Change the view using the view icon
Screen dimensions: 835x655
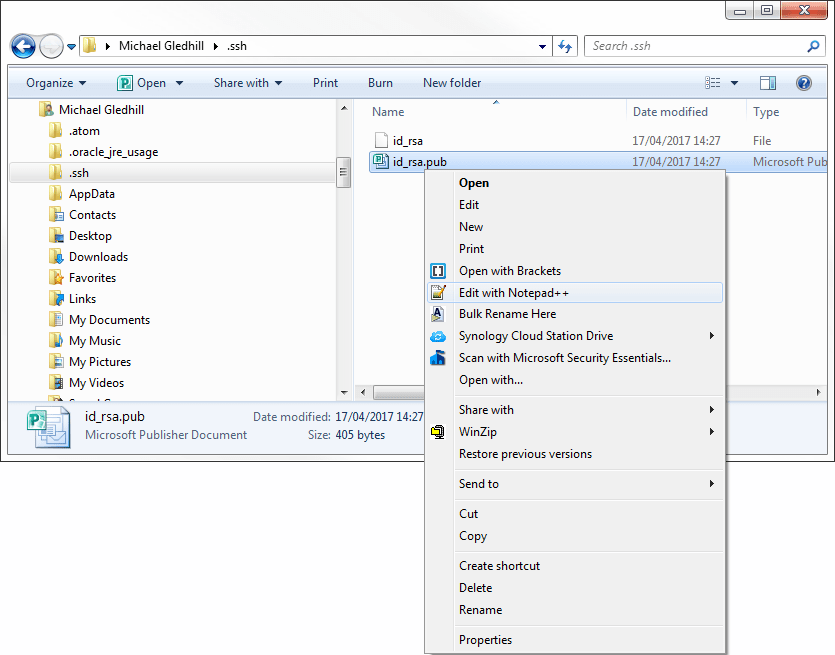click(713, 83)
